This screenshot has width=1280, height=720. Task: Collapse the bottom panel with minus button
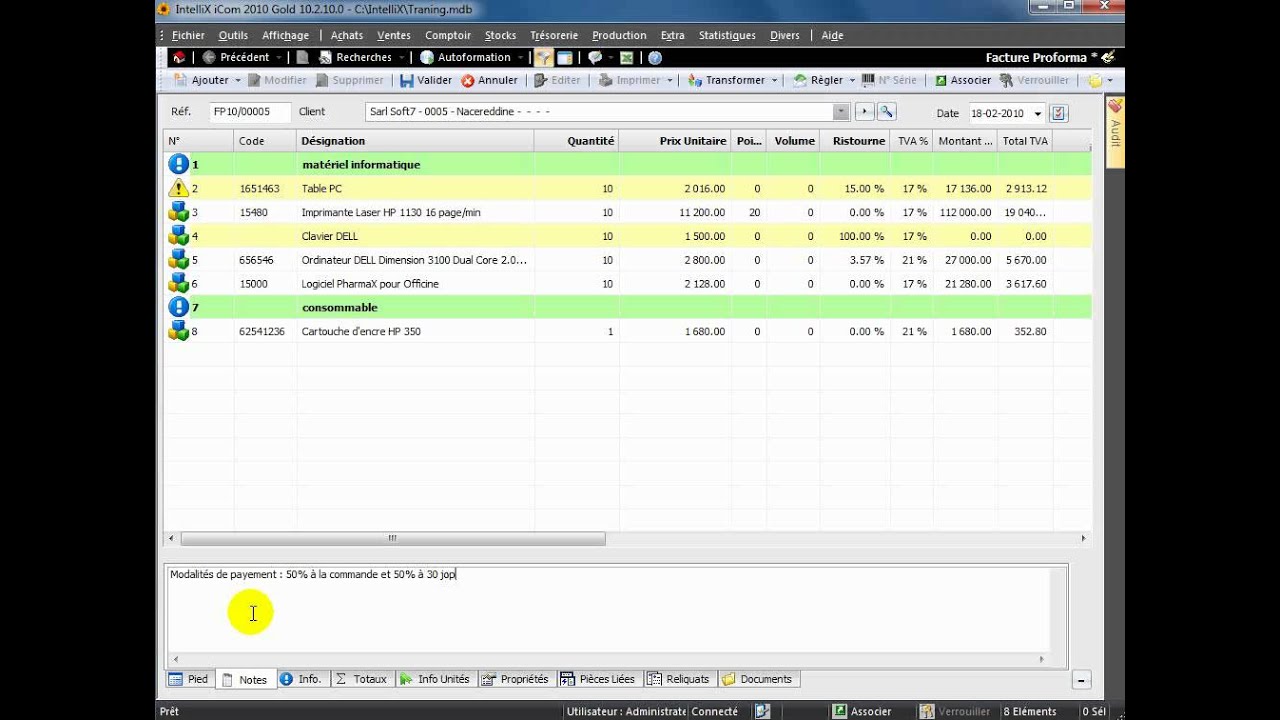[1081, 680]
